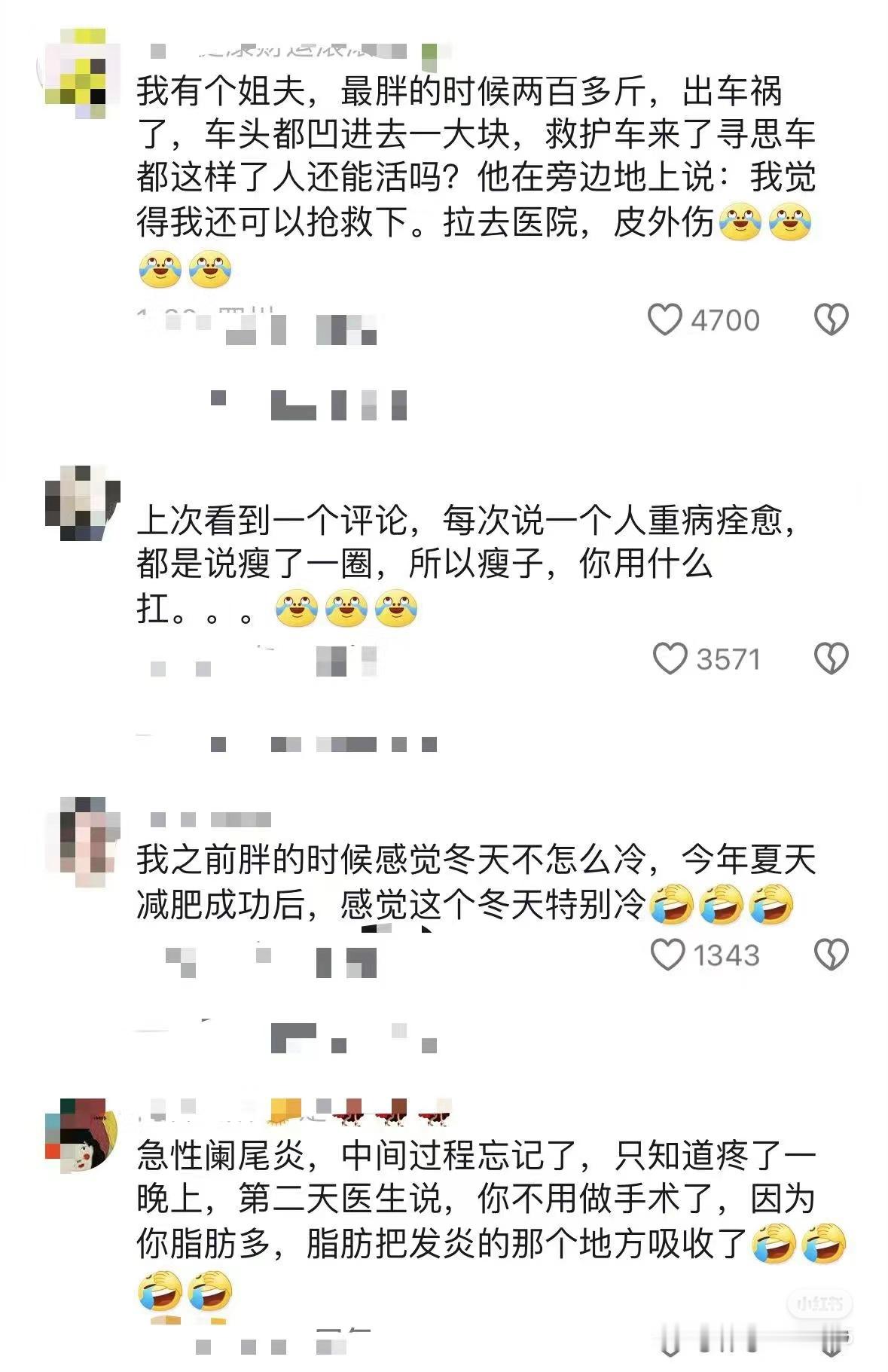Expand replies under the 3571-like comment
The width and height of the screenshot is (888, 1372).
click(x=324, y=744)
